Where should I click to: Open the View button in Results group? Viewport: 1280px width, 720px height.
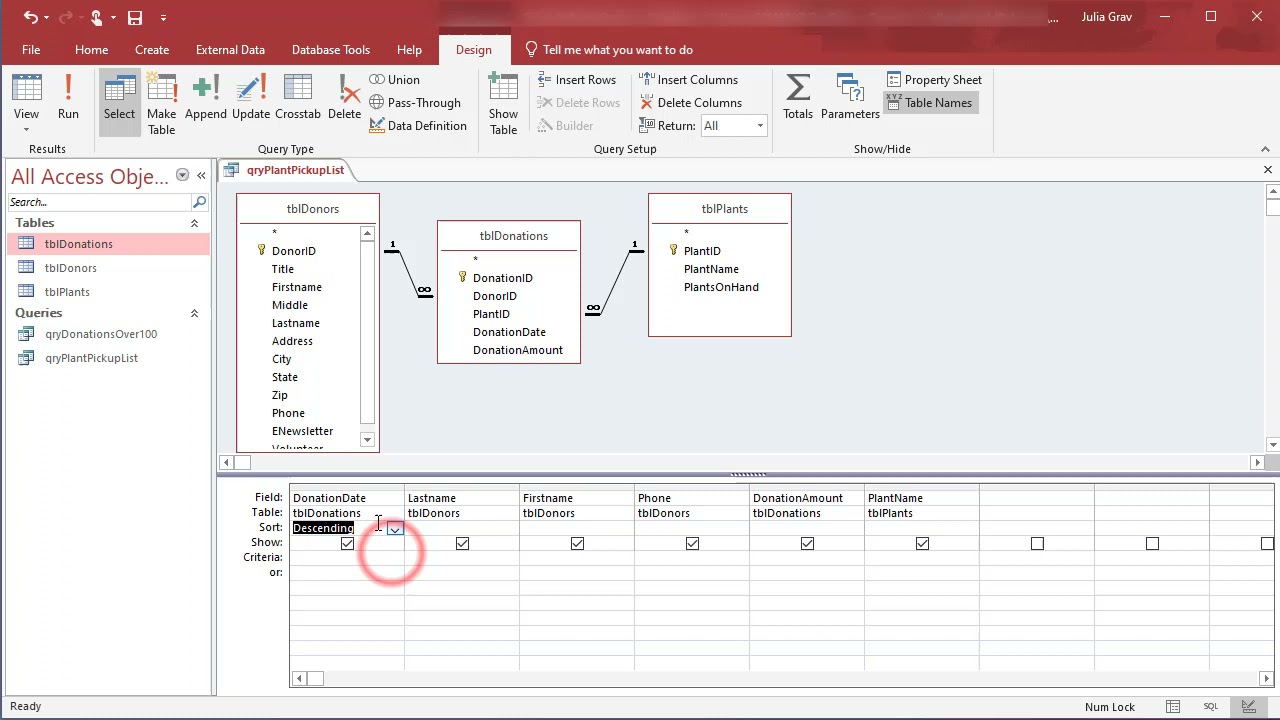click(x=27, y=104)
